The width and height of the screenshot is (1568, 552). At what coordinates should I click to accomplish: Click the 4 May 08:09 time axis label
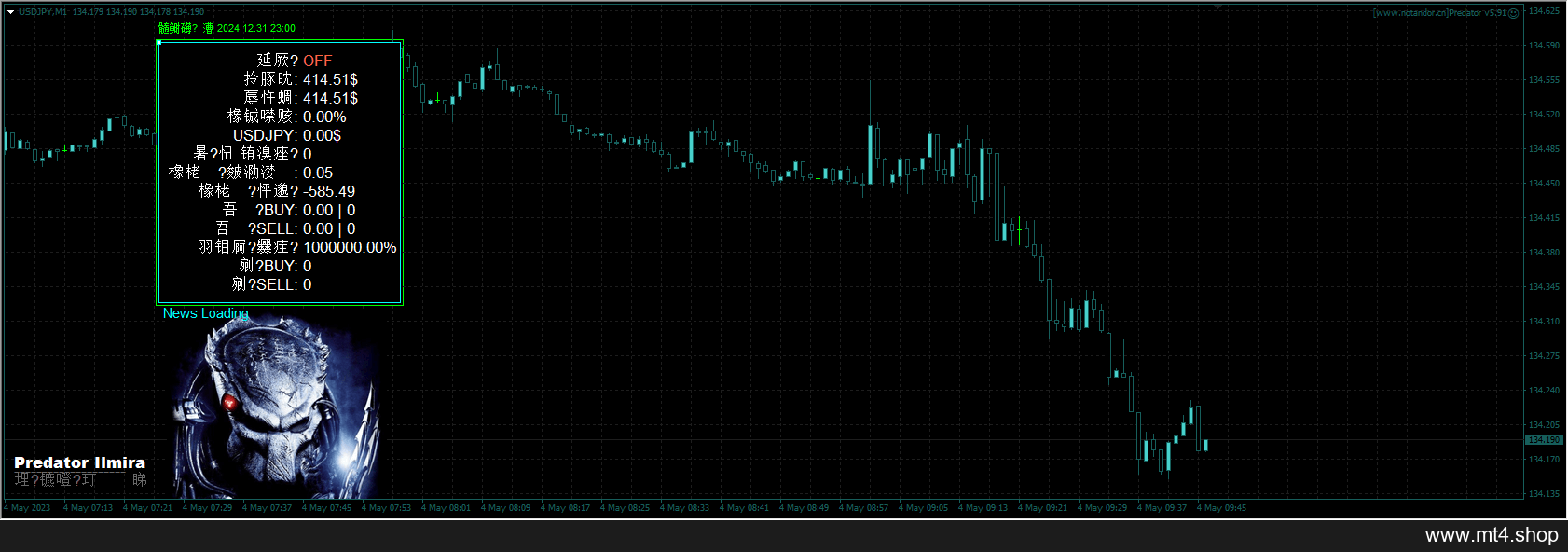[x=505, y=508]
